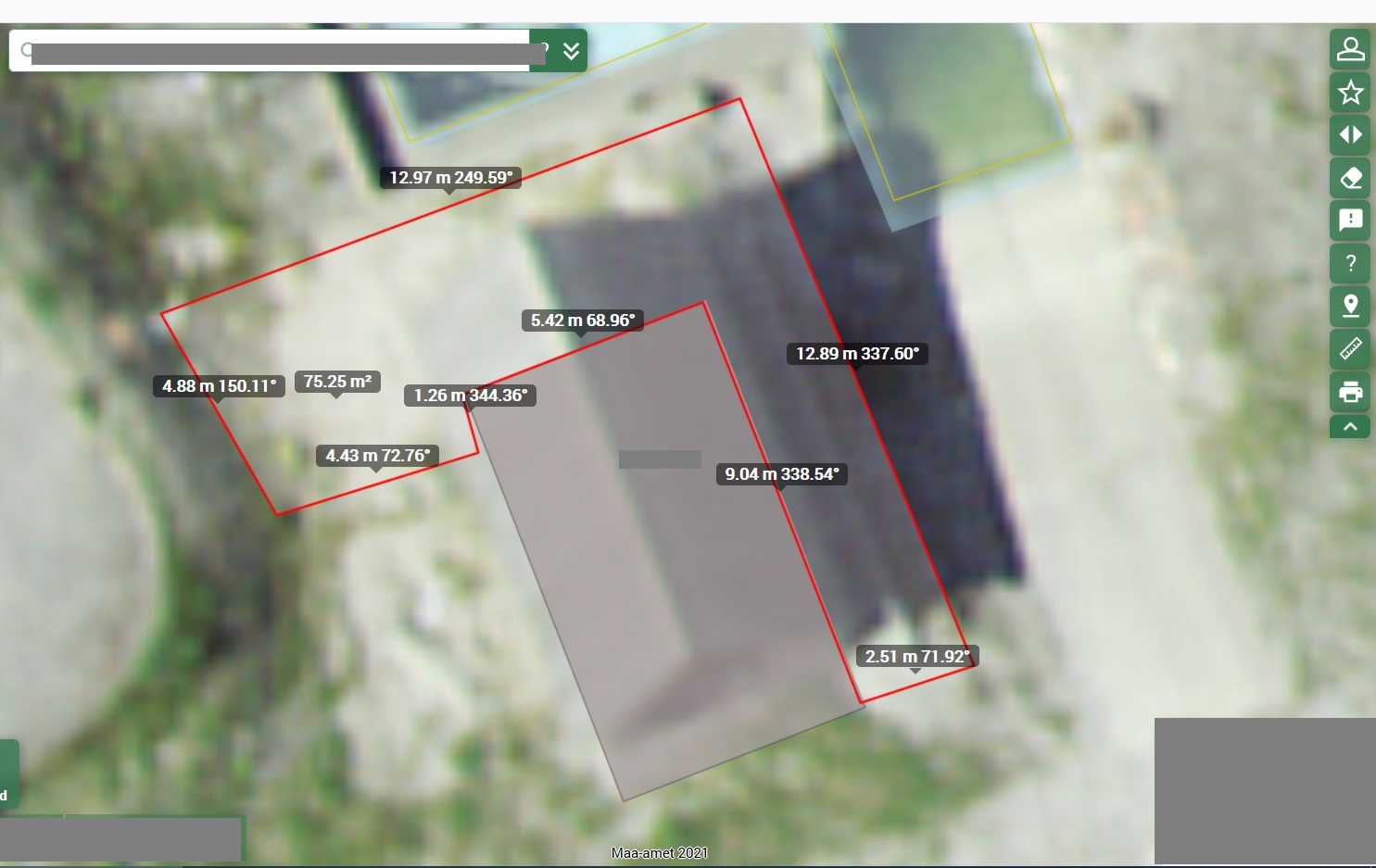Toggle the ruler measurement tool

point(1350,349)
